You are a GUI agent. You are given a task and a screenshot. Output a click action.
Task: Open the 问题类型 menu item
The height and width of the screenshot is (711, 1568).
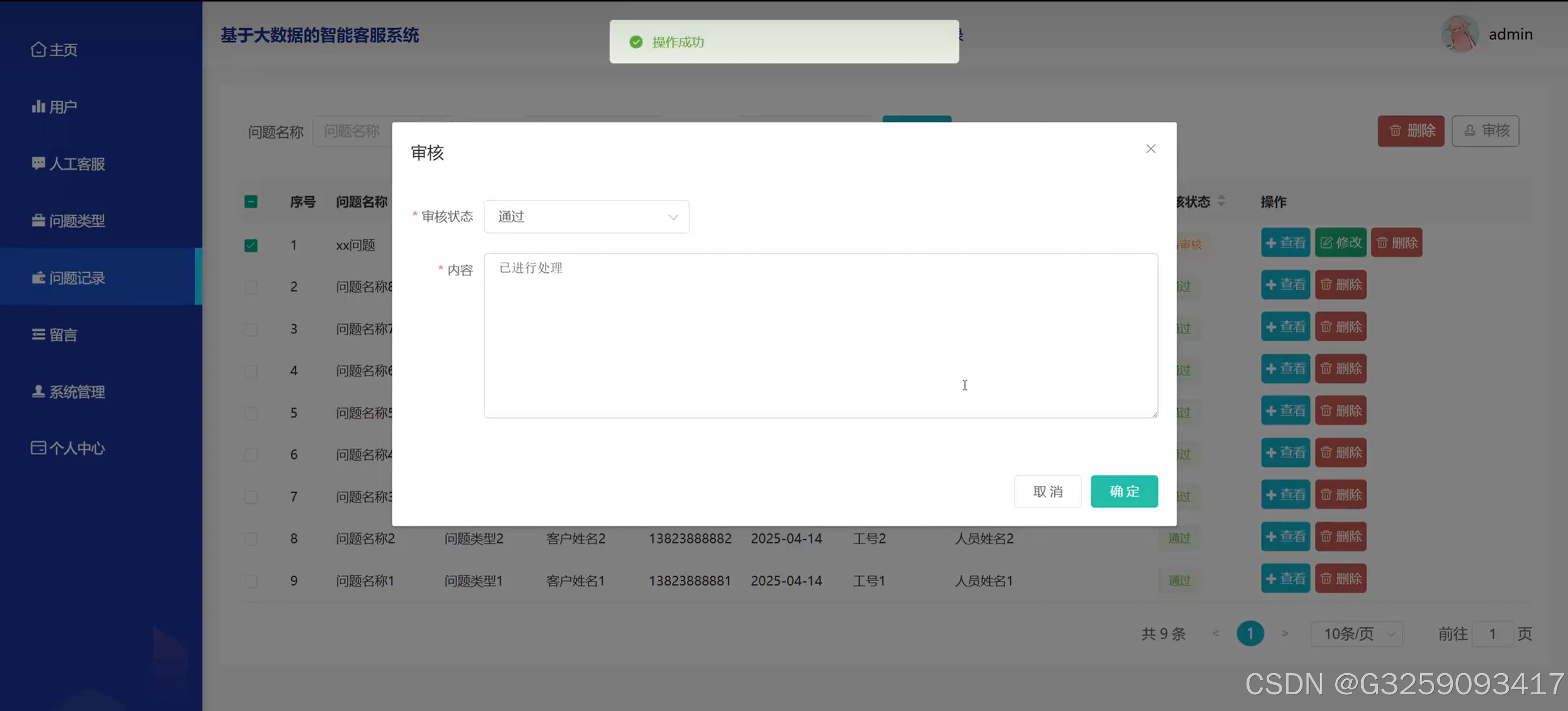point(68,220)
